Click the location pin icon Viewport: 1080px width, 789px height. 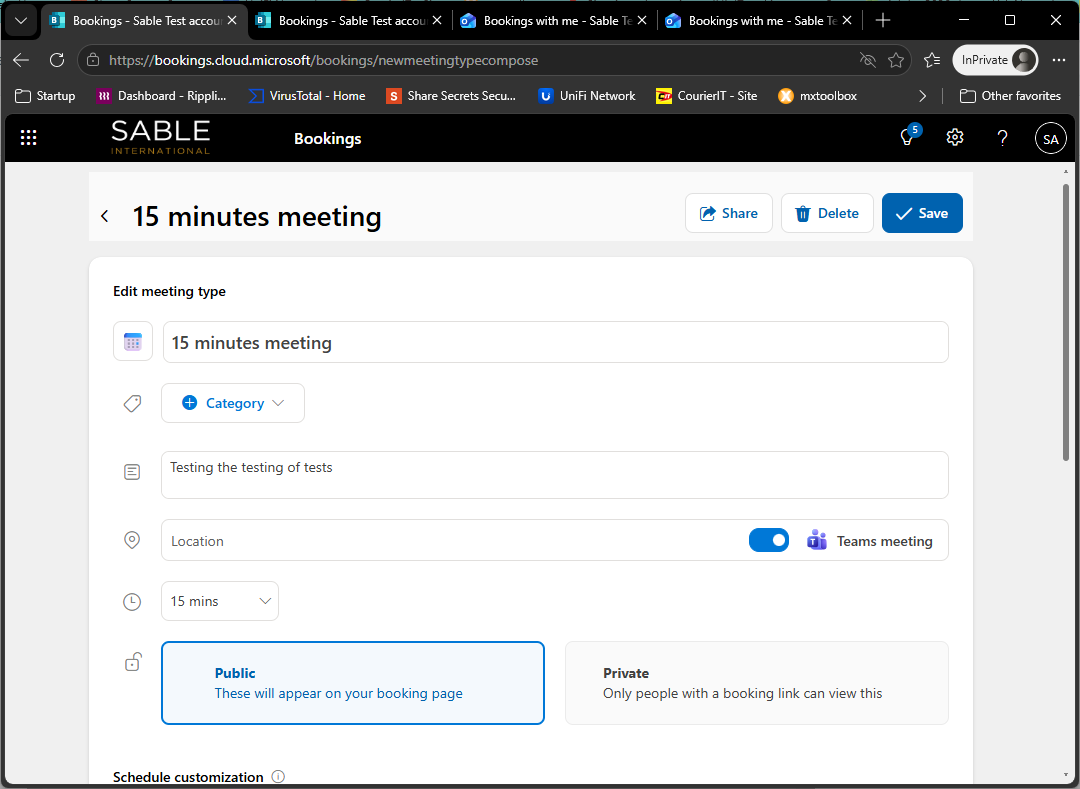pos(132,540)
